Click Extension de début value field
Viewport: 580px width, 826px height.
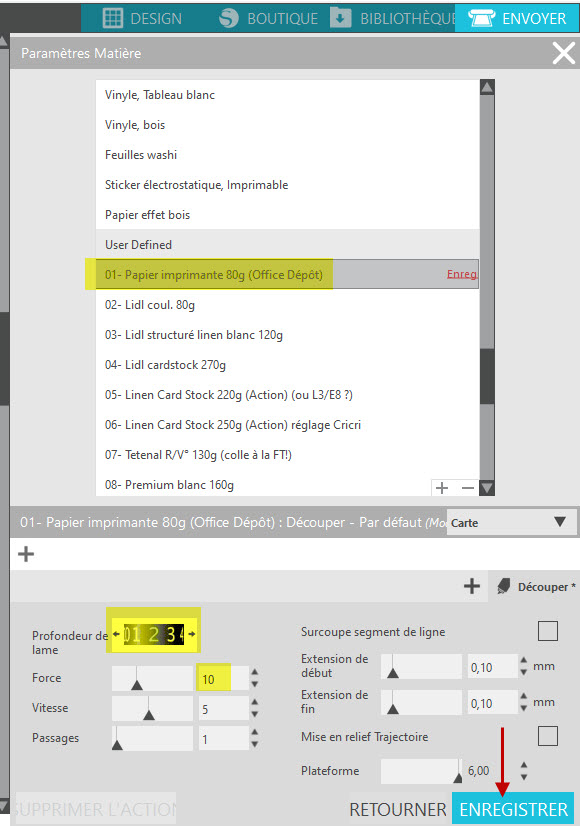[492, 667]
